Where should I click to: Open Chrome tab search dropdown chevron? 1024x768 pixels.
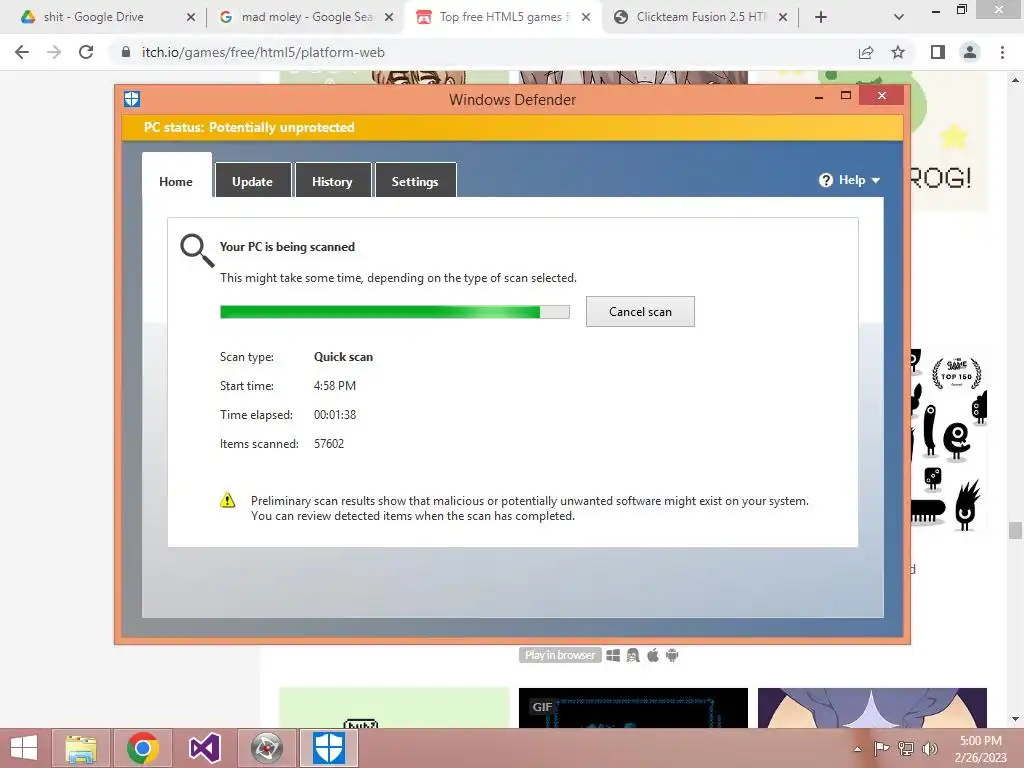(899, 17)
